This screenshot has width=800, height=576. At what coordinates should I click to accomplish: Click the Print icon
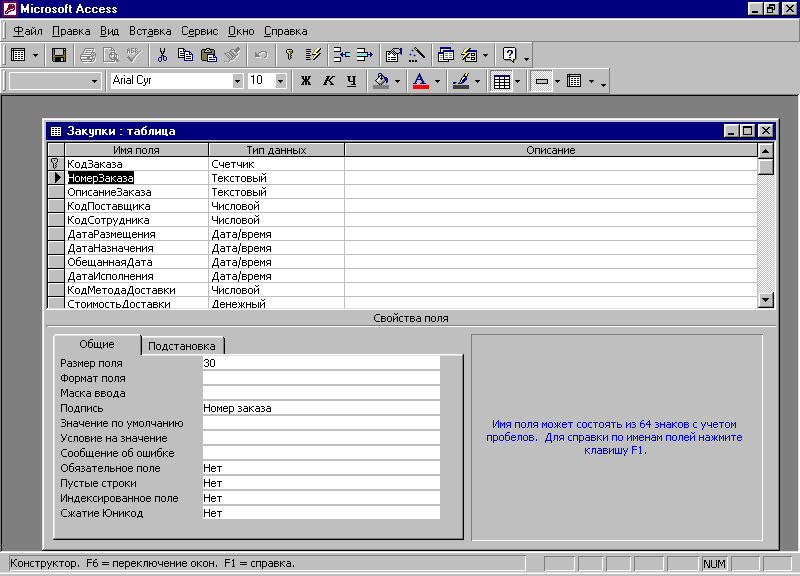click(88, 55)
